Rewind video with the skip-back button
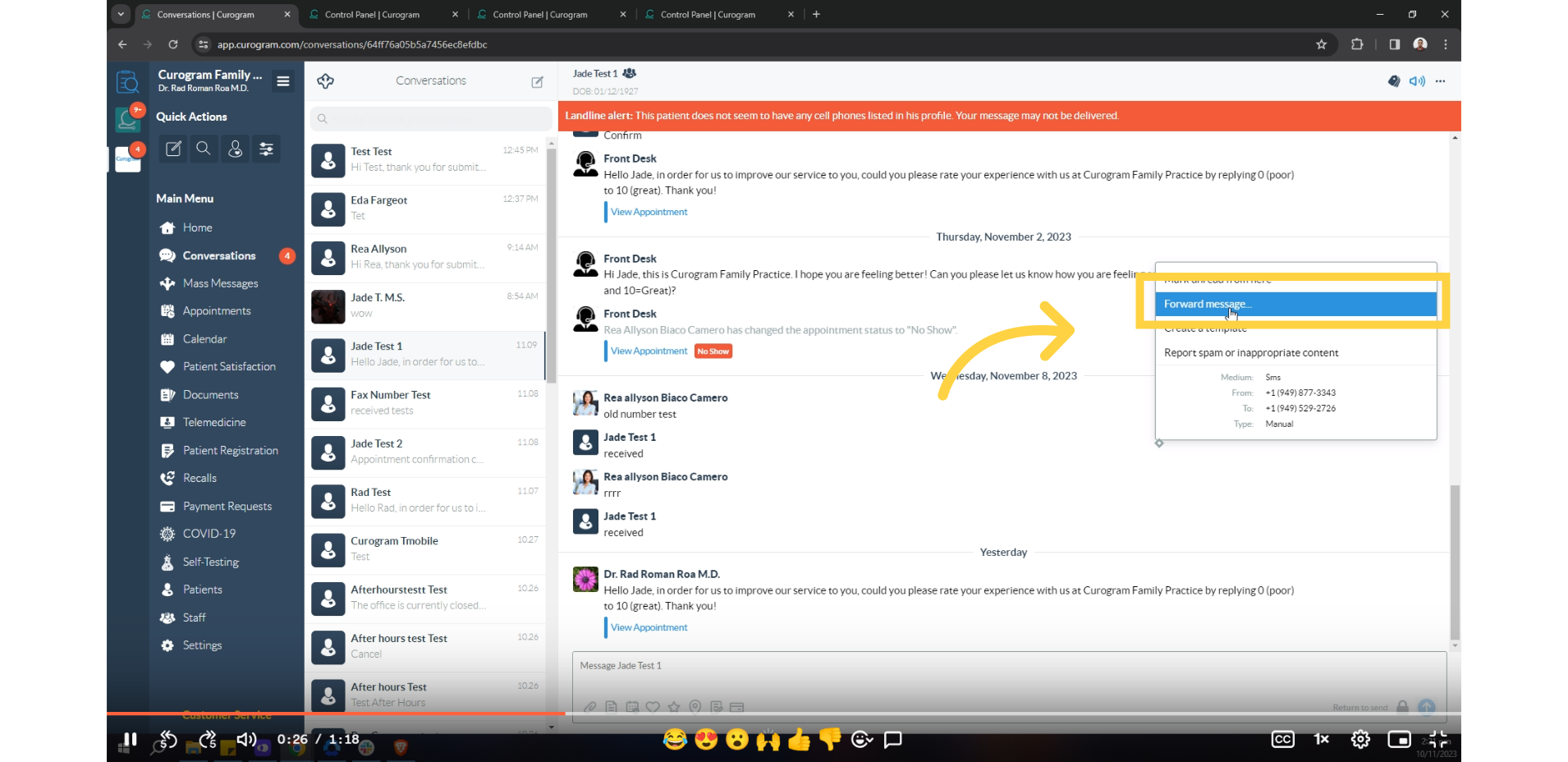Viewport: 1568px width, 762px height. 168,740
